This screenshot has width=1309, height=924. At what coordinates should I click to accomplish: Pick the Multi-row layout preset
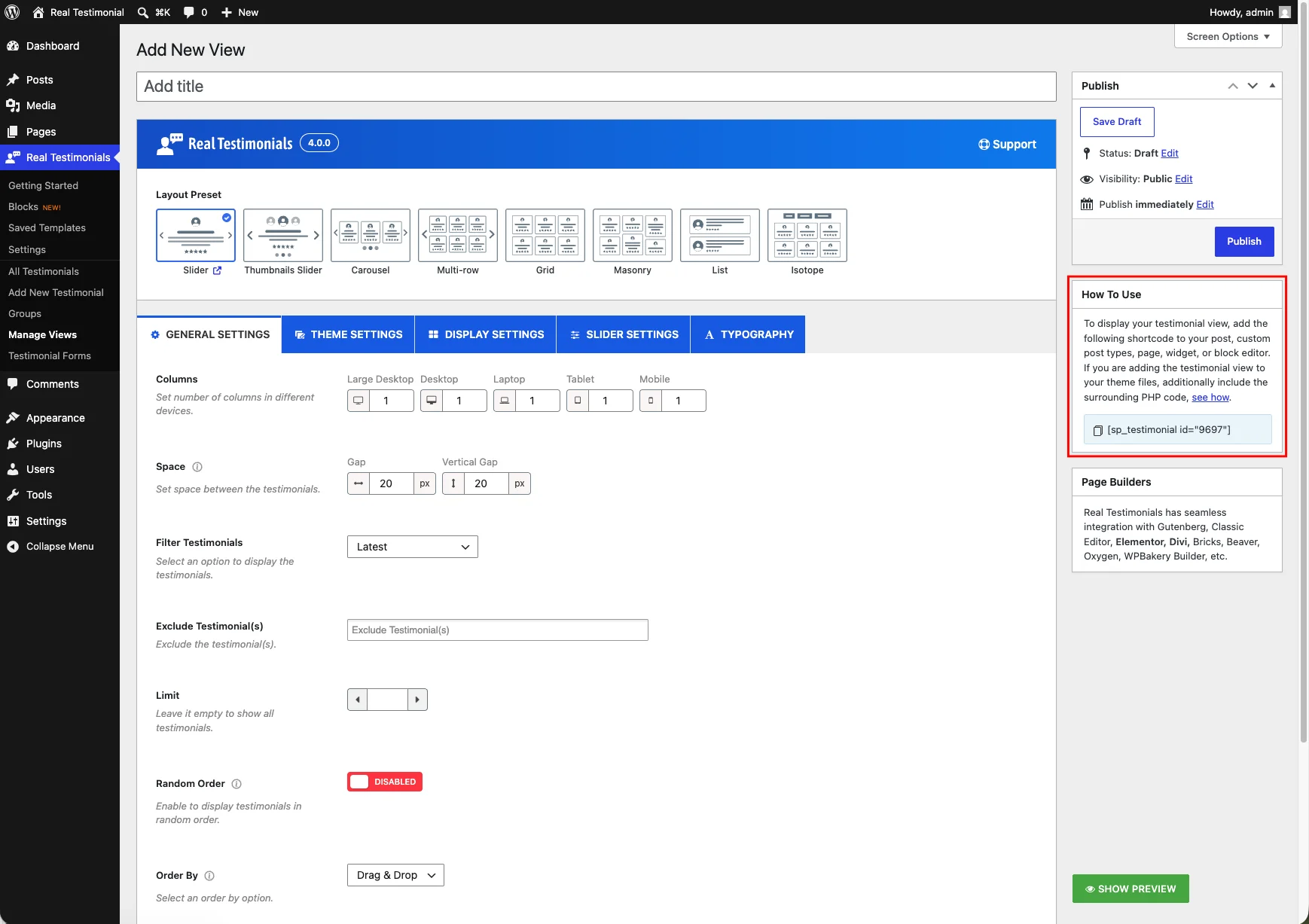pos(458,235)
